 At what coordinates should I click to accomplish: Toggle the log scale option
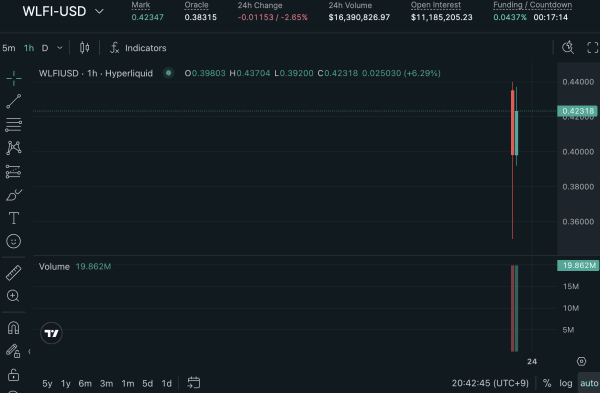point(566,383)
